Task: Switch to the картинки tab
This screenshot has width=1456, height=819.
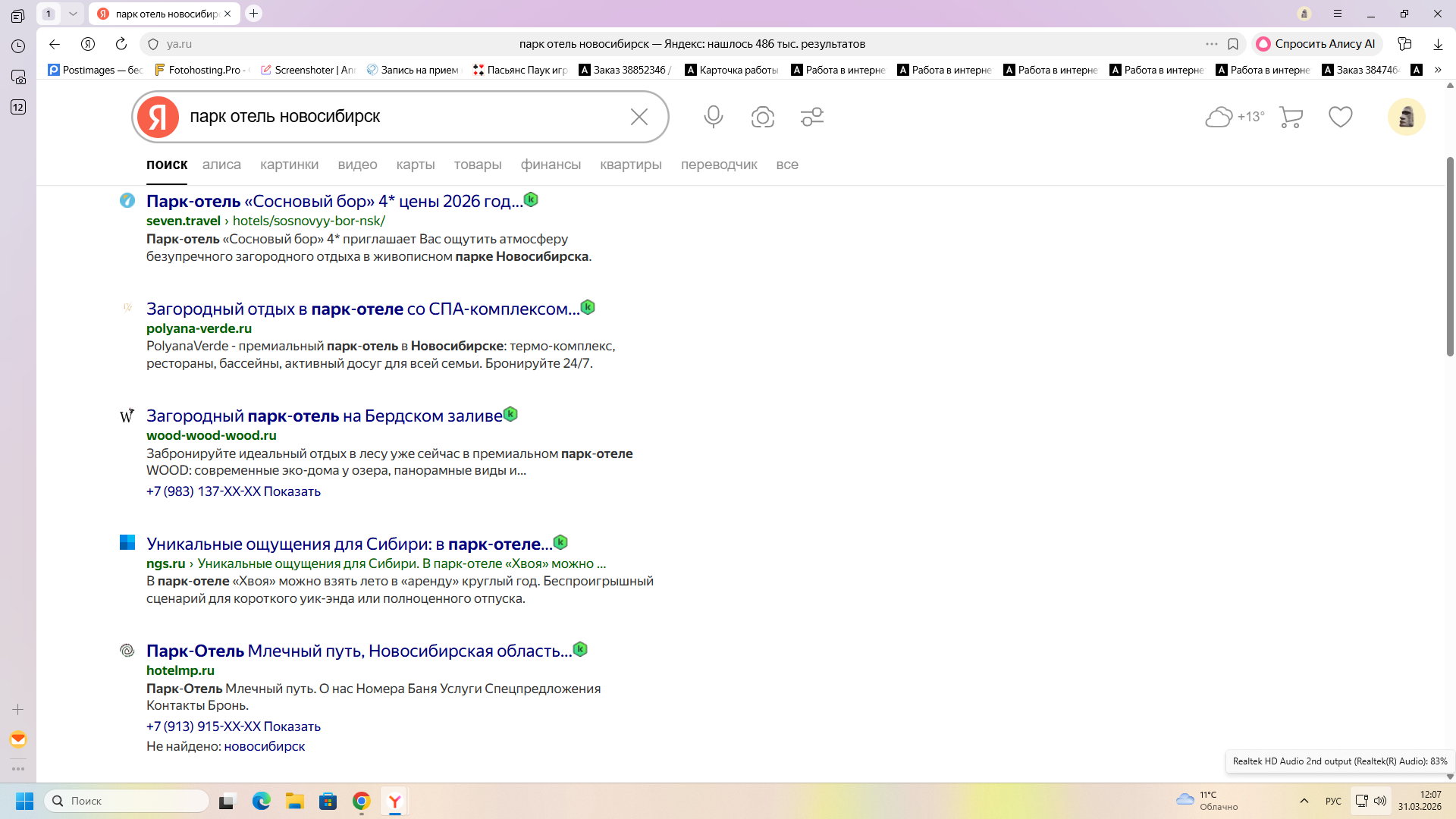Action: (289, 165)
